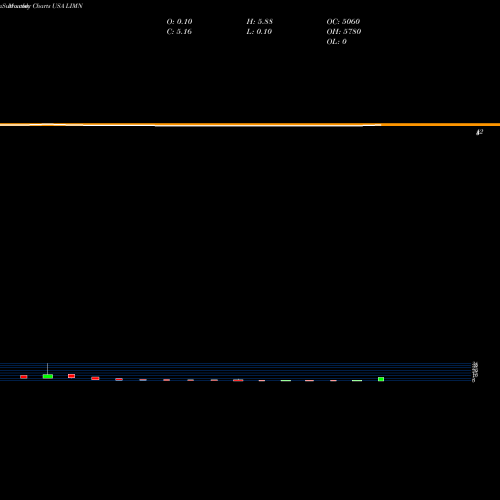The image size is (500, 500).
Task: Click the orange moving average line at right end
Action: (x=440, y=125)
